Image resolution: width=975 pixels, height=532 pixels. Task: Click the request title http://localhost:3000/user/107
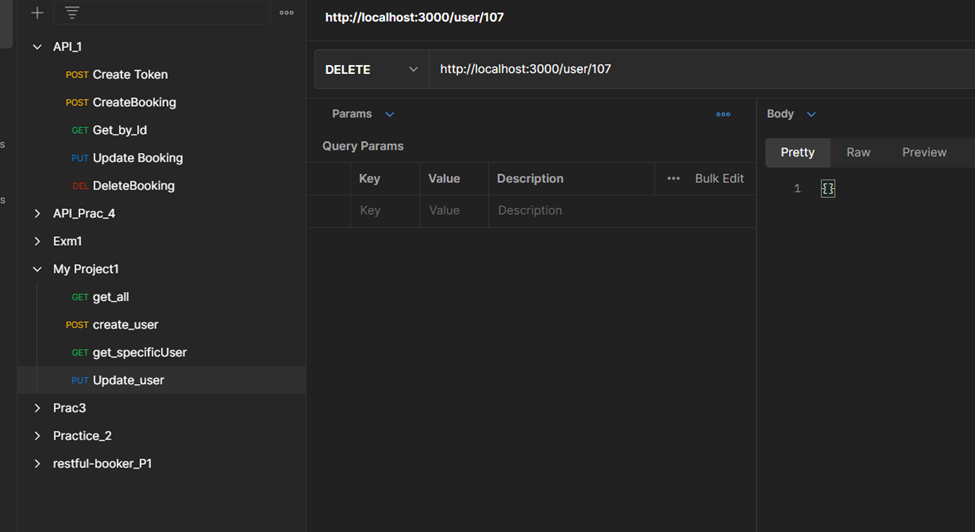click(414, 17)
